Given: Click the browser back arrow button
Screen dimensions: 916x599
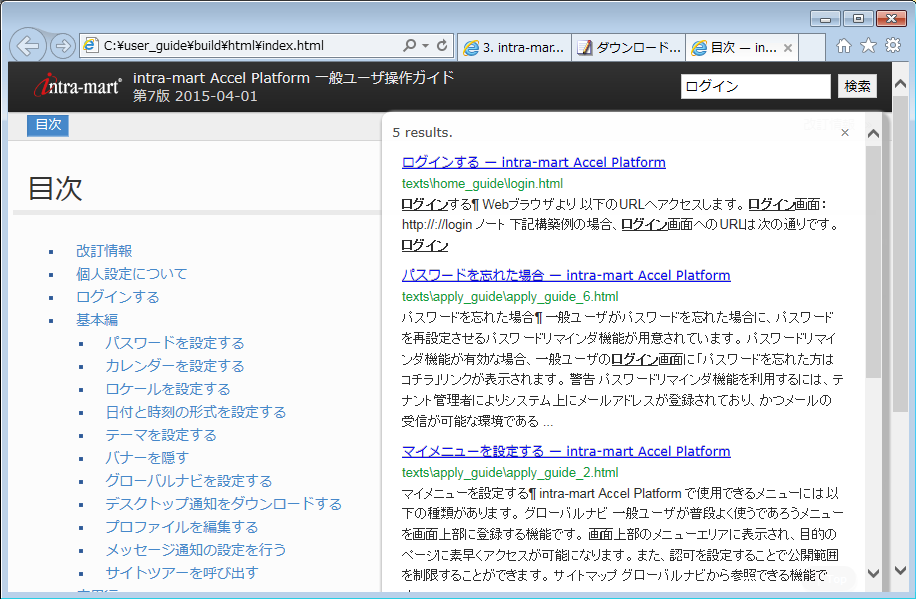Looking at the screenshot, I should 29,46.
